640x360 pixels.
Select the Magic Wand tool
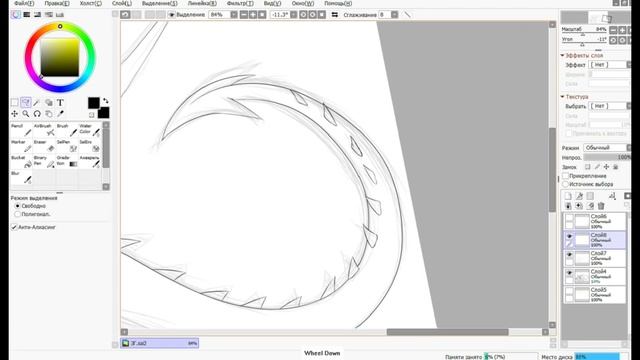pyautogui.click(x=37, y=102)
